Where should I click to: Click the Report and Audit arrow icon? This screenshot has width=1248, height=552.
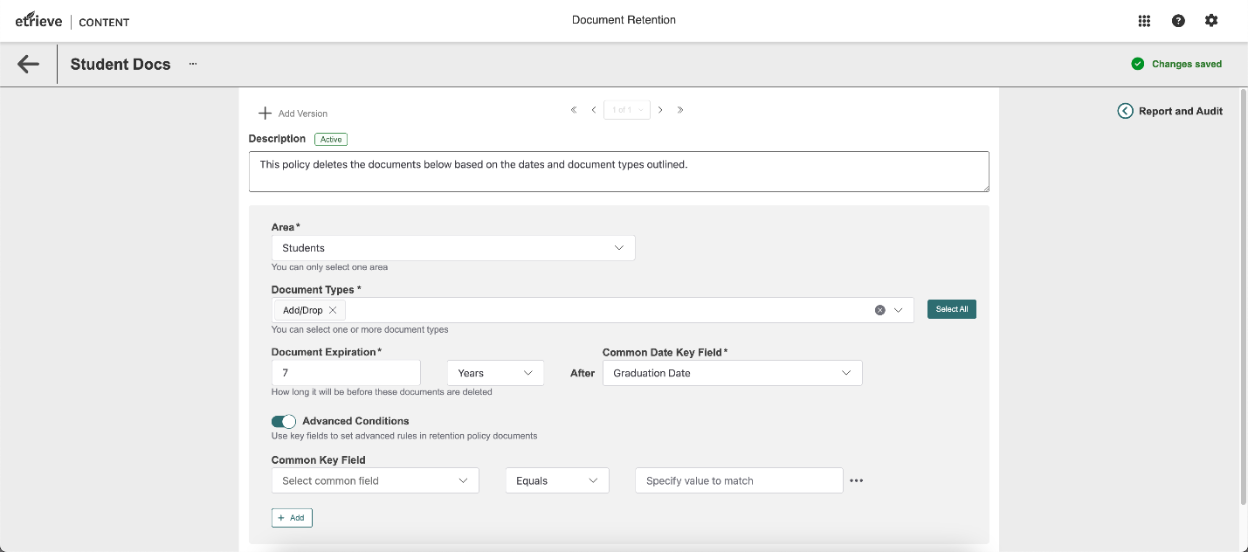click(x=1125, y=111)
